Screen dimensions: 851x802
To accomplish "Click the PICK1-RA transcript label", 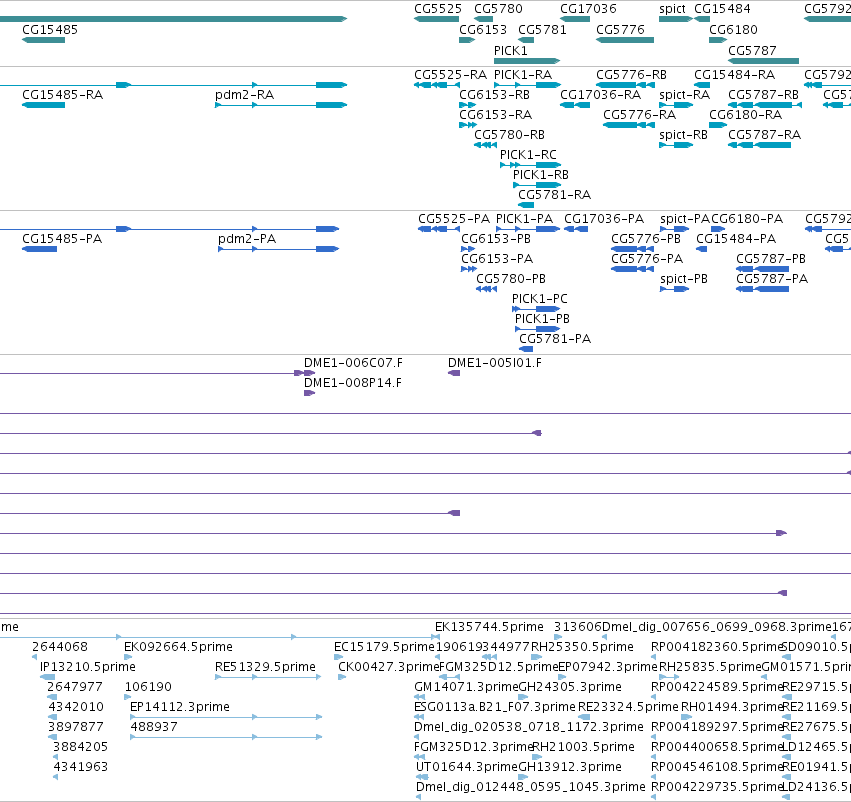I will tap(523, 74).
